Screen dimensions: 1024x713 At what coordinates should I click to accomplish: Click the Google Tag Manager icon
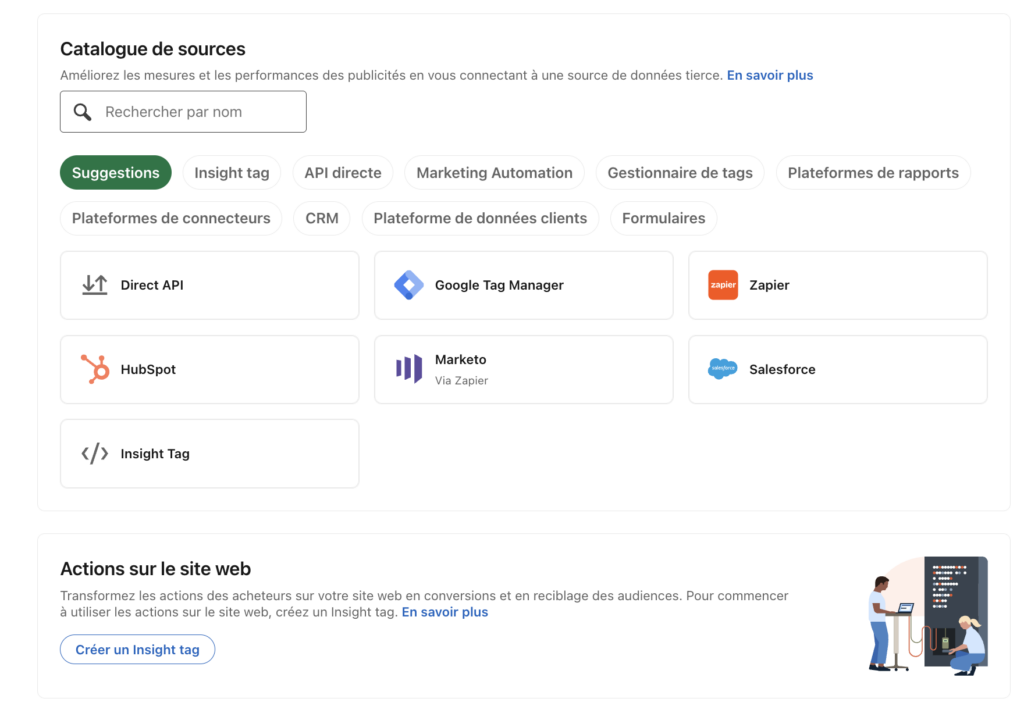(409, 284)
